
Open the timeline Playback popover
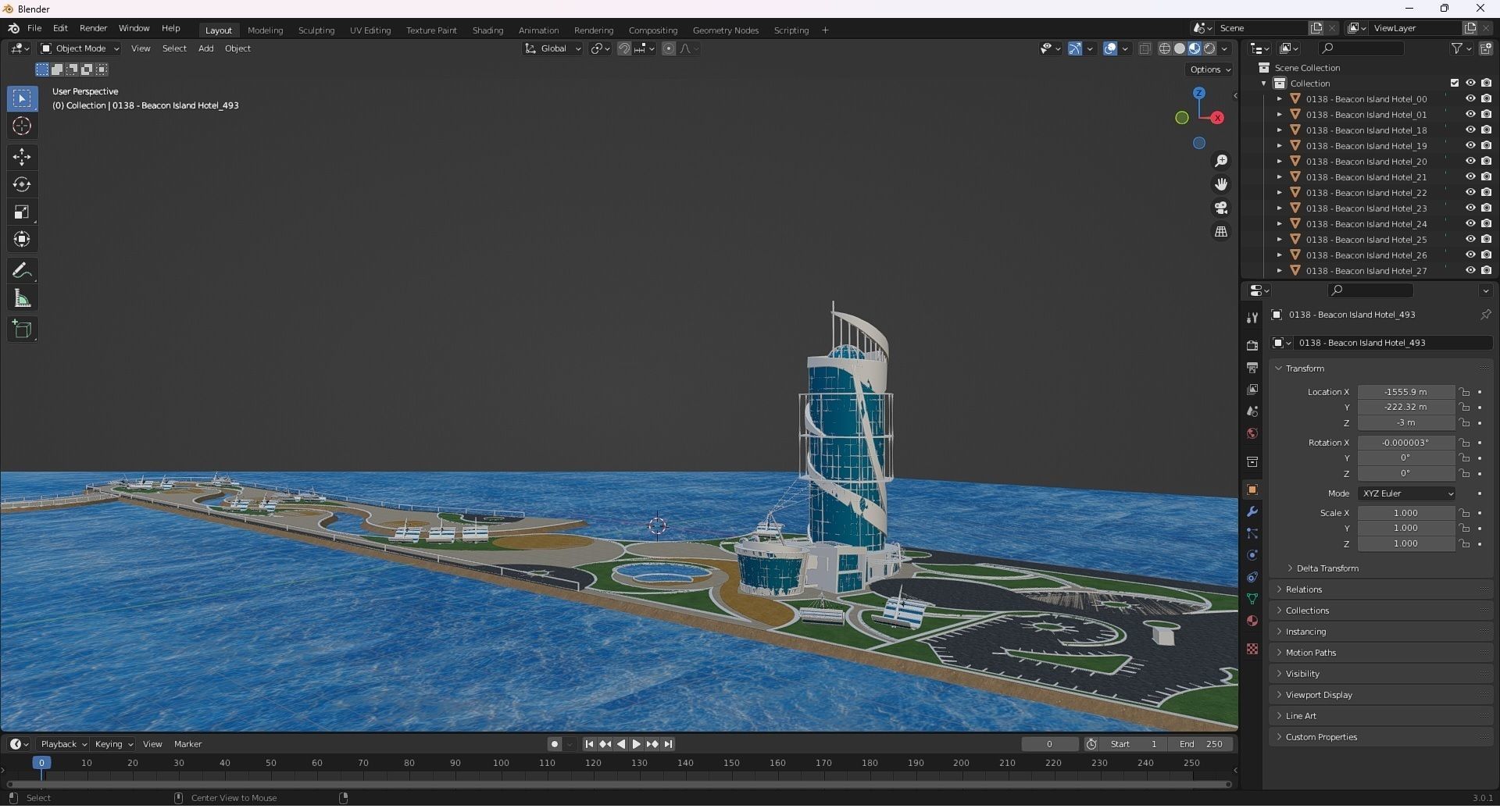tap(63, 744)
